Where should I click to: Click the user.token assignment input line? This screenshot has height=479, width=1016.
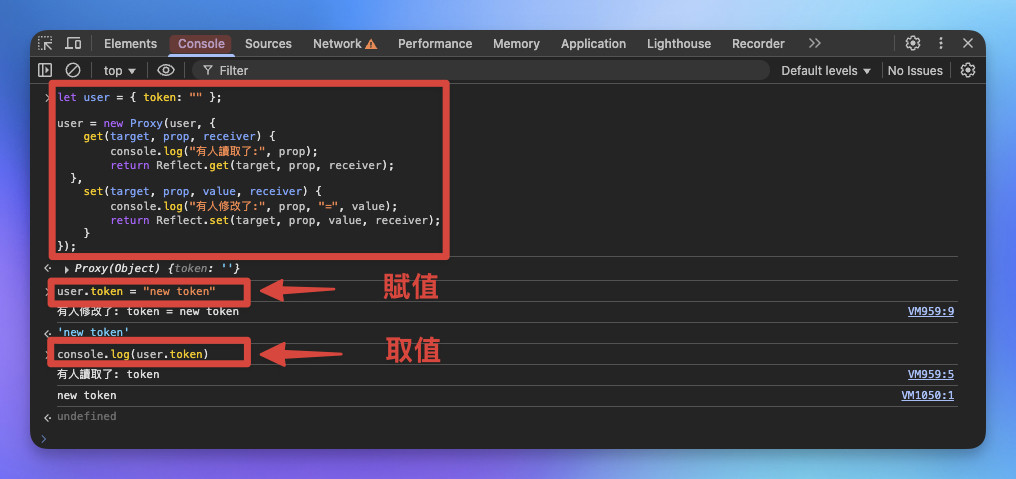(x=136, y=292)
